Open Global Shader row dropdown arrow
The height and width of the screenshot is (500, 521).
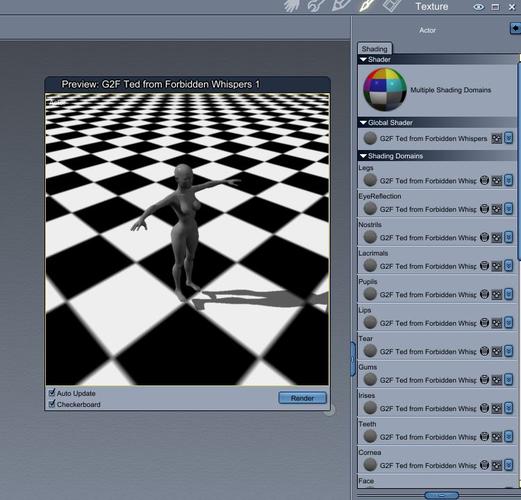click(x=508, y=138)
